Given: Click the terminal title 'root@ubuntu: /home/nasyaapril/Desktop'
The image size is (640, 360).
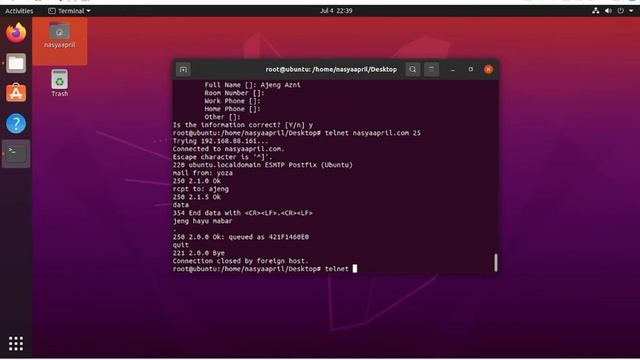Looking at the screenshot, I should pyautogui.click(x=331, y=69).
